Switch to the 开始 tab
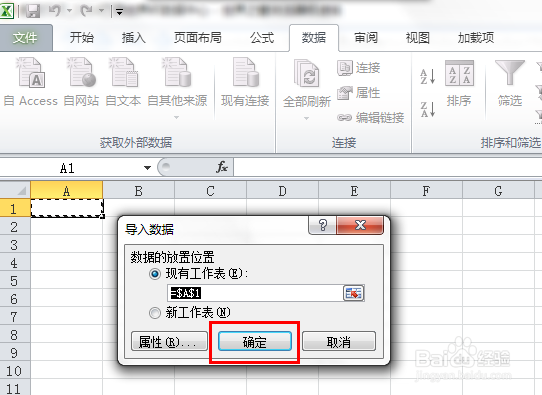This screenshot has width=542, height=395. pos(82,37)
